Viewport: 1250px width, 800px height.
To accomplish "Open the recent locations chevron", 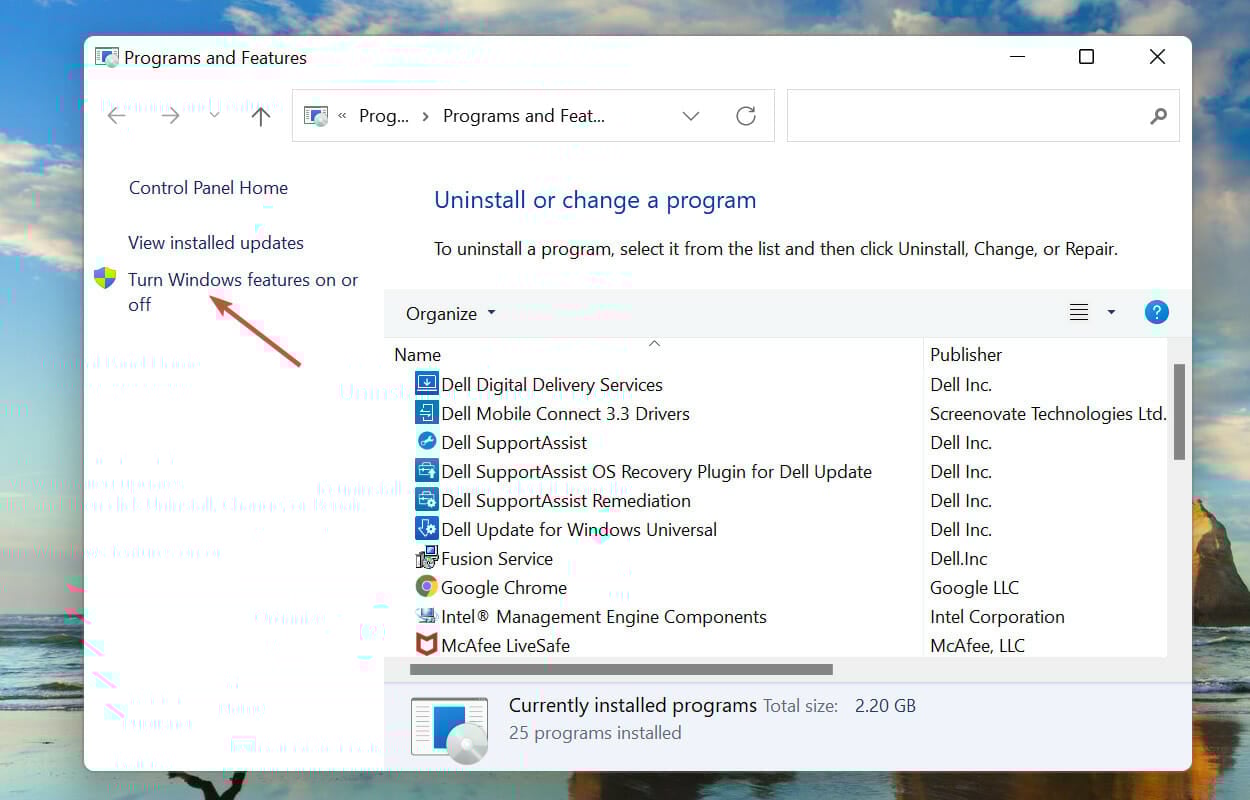I will click(214, 116).
